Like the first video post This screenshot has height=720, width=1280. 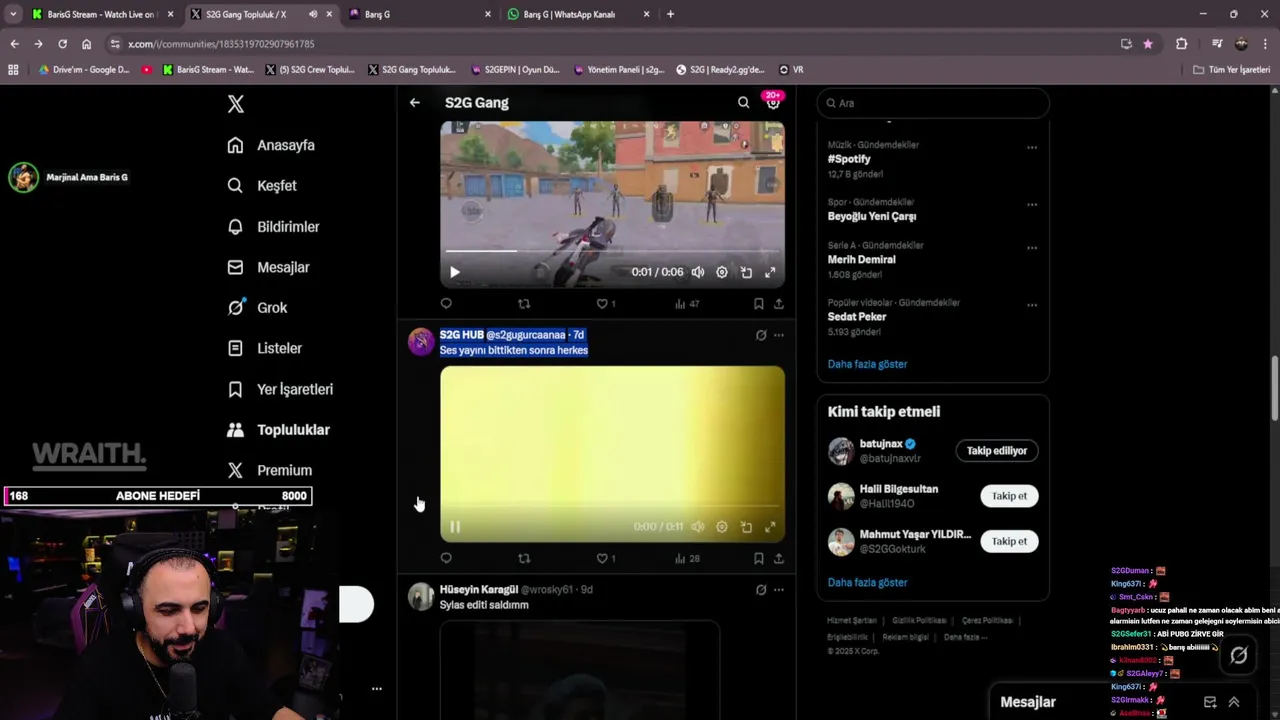606,303
